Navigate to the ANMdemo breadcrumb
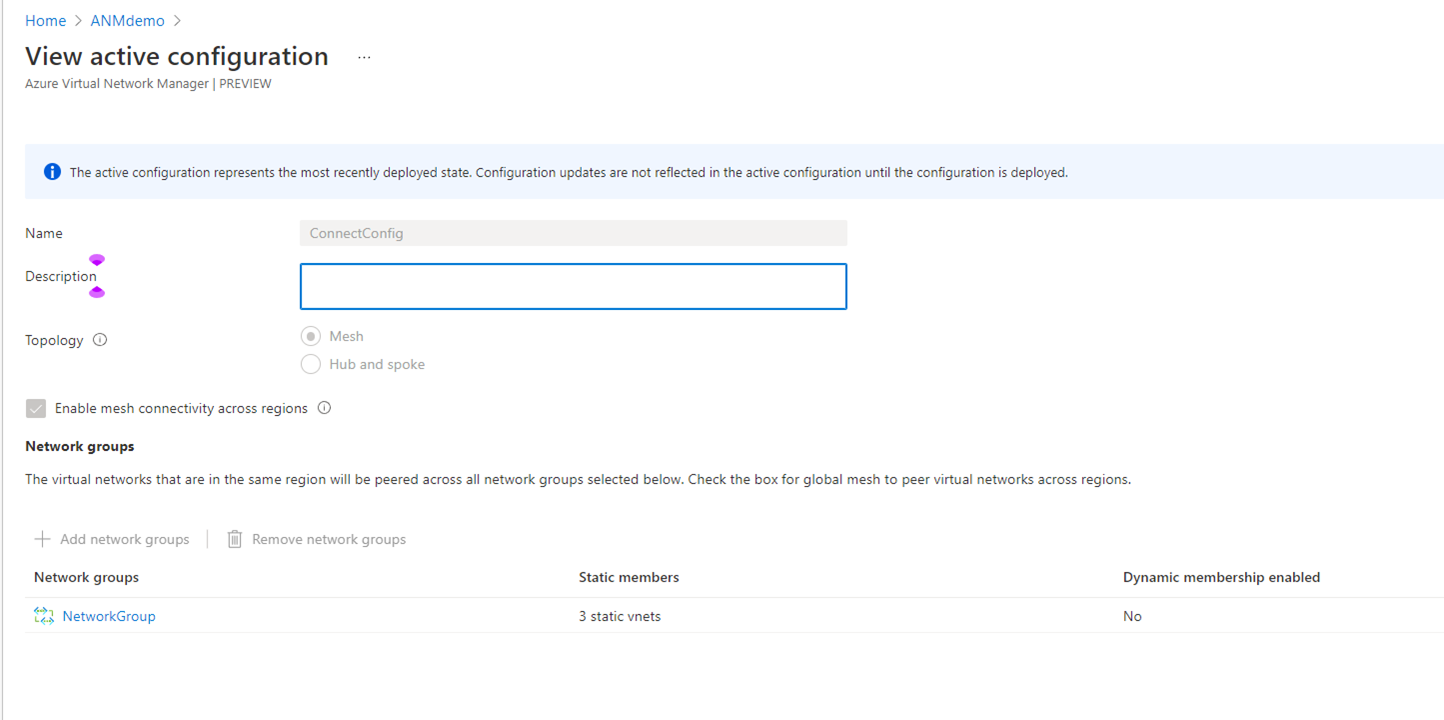This screenshot has width=1444, height=720. click(127, 21)
